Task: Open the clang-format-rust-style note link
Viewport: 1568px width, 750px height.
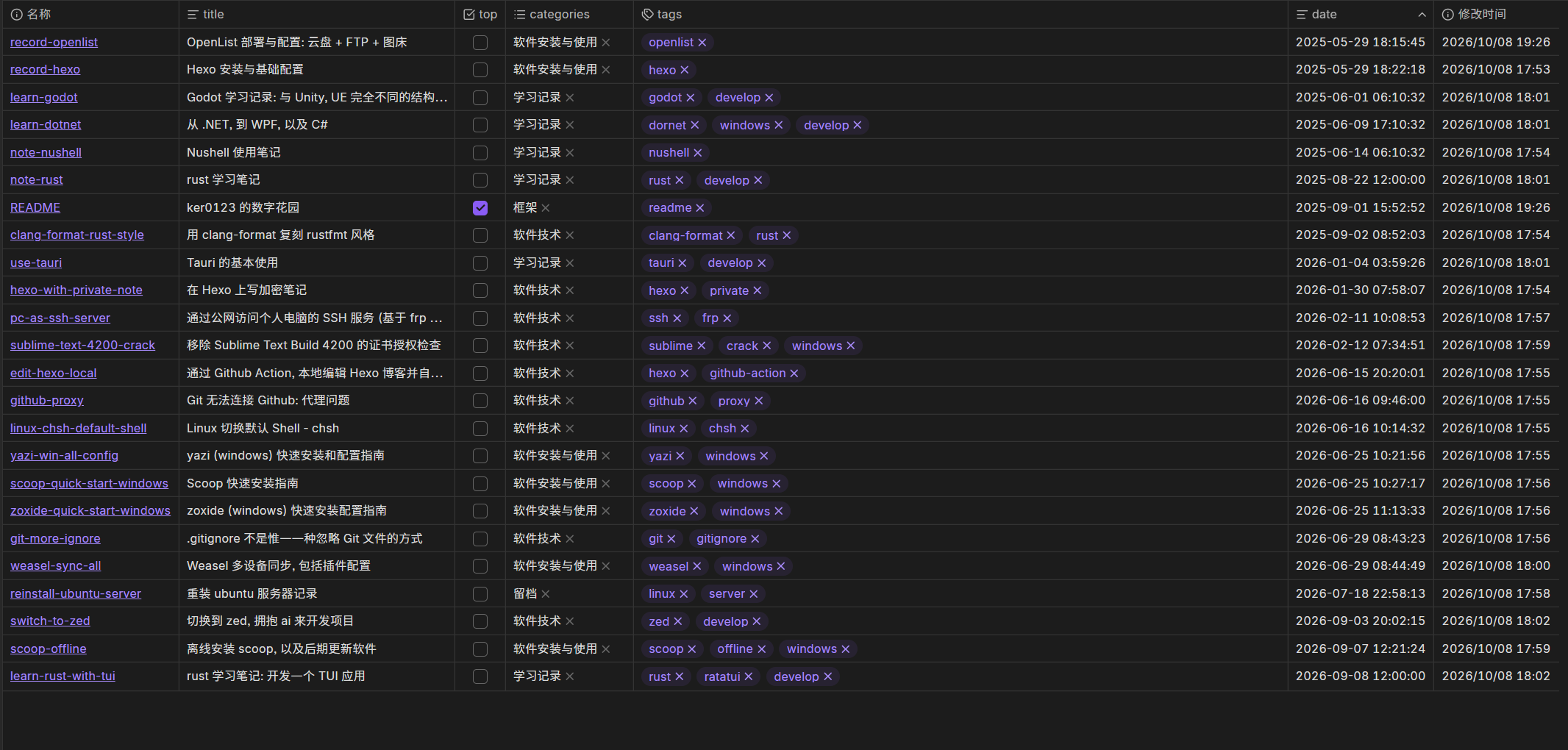Action: click(77, 235)
